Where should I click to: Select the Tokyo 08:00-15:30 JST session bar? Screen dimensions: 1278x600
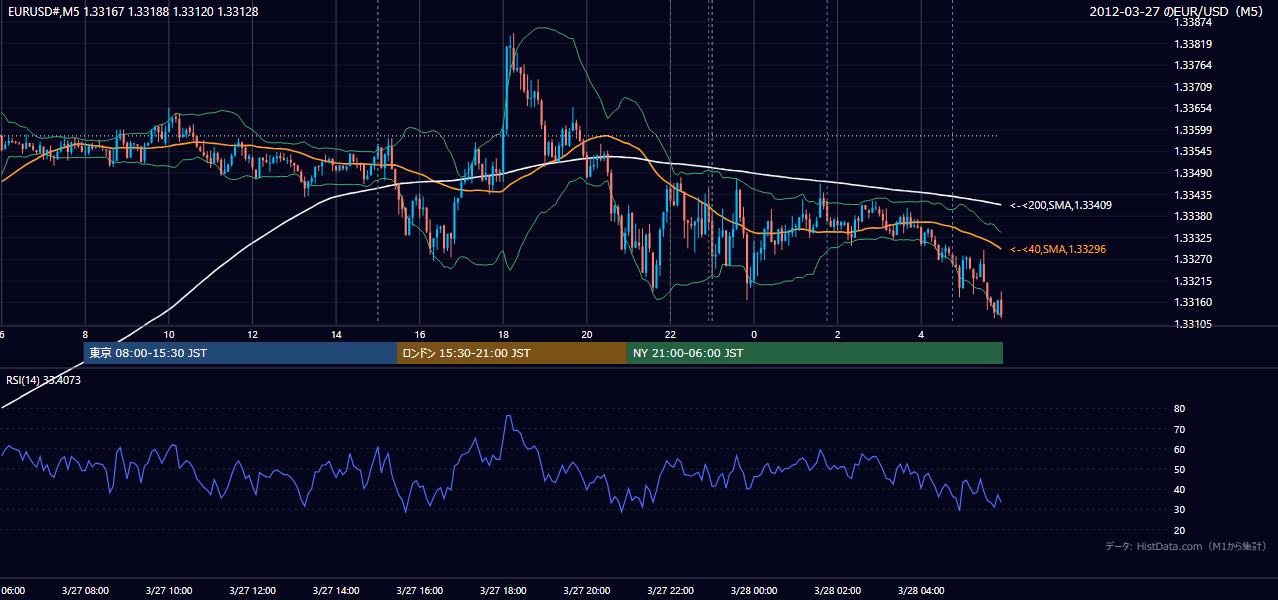pos(240,353)
